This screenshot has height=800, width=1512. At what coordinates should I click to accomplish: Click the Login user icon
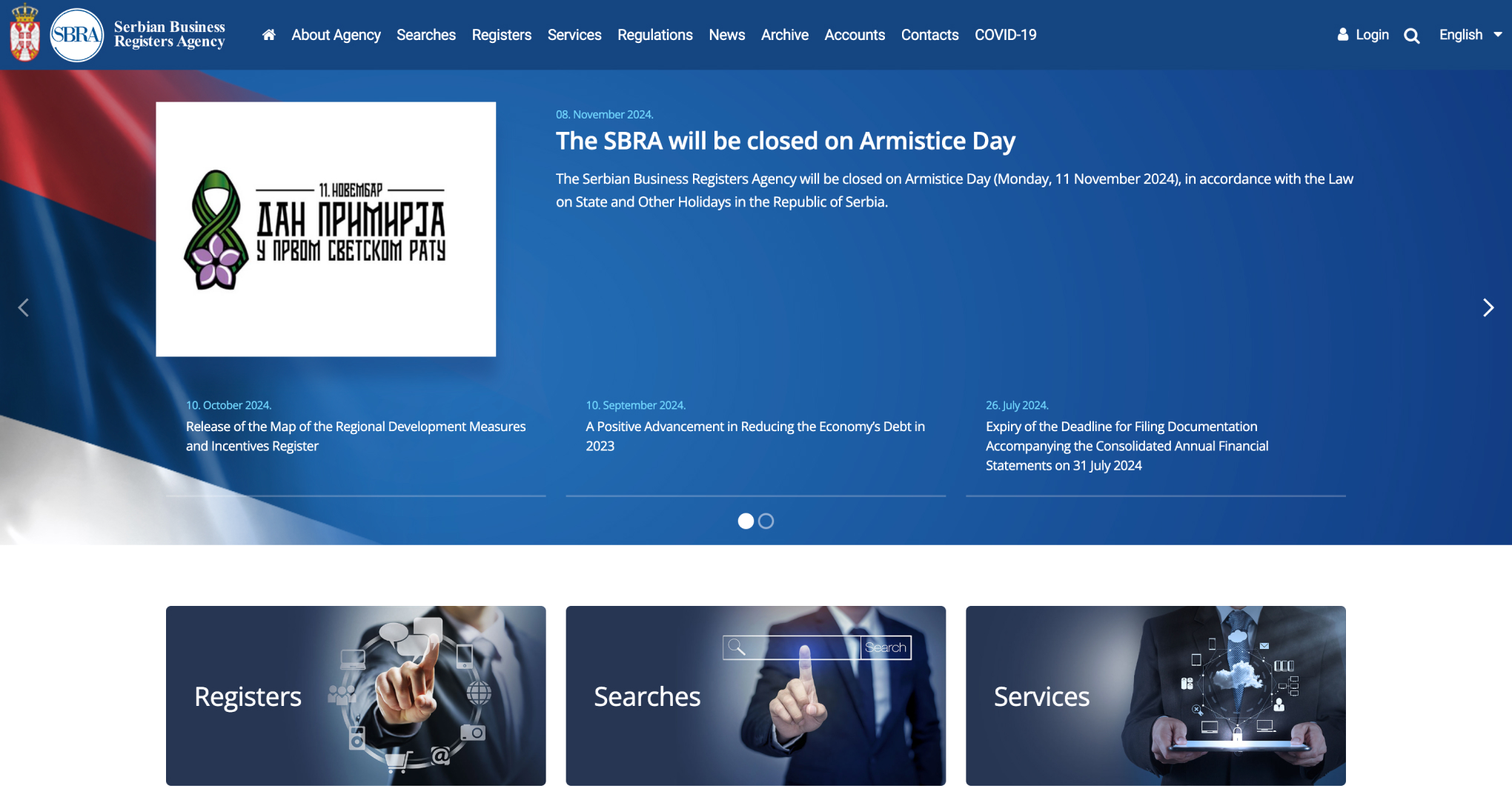click(x=1342, y=35)
